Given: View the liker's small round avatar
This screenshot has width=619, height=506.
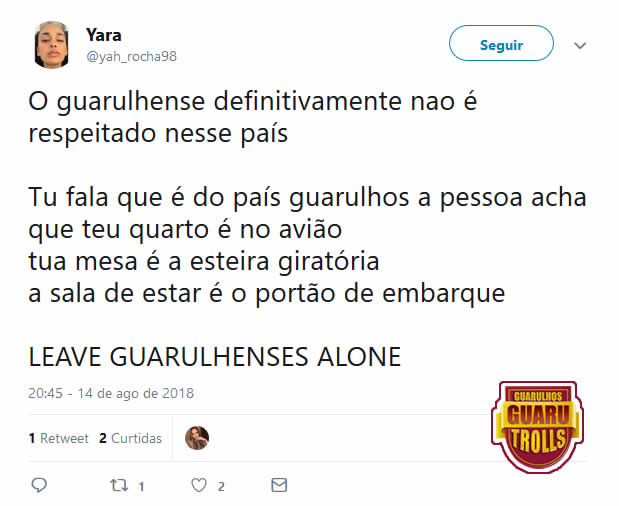Looking at the screenshot, I should click(197, 438).
